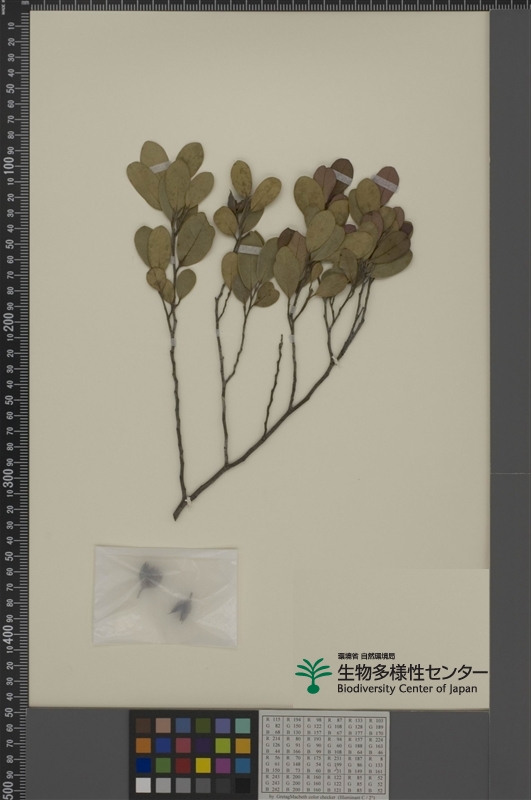Screen dimensions: 531x800
Task: Select the dark brown swatch in the top row
Action: pyautogui.click(x=143, y=726)
